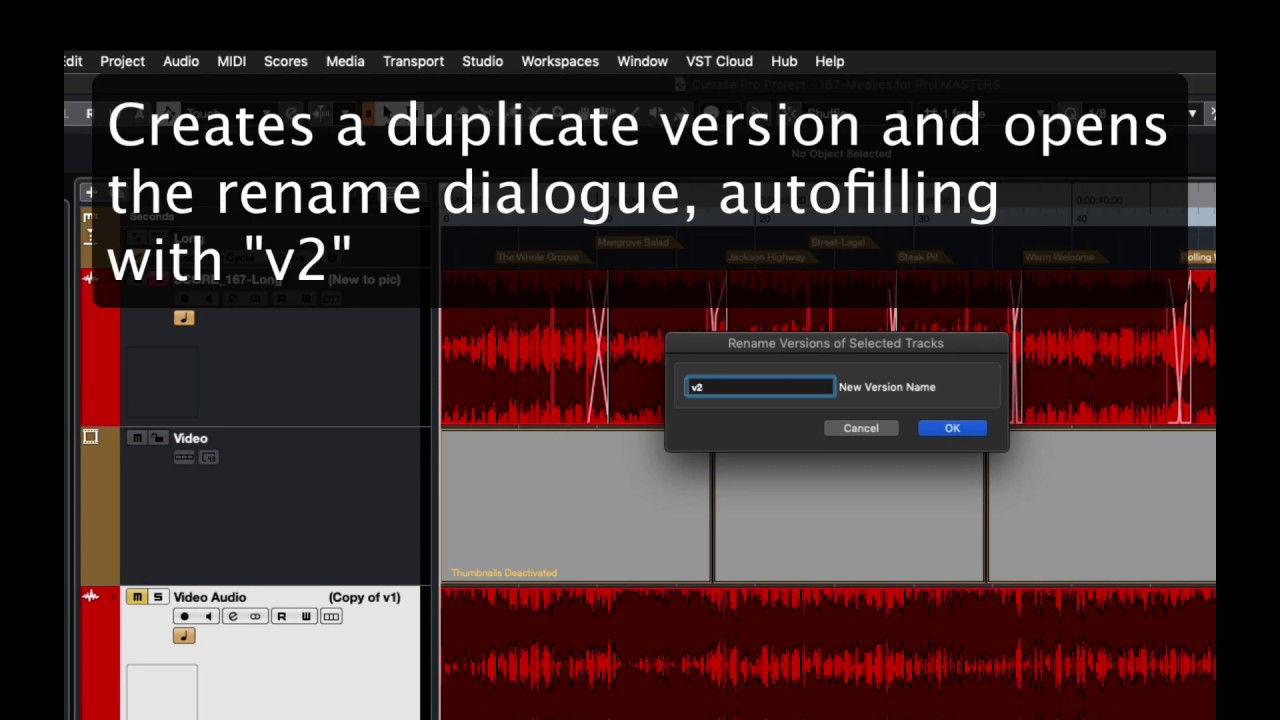Screen dimensions: 1280x720
Task: Select the audio event on Video Audio track
Action: (828, 654)
